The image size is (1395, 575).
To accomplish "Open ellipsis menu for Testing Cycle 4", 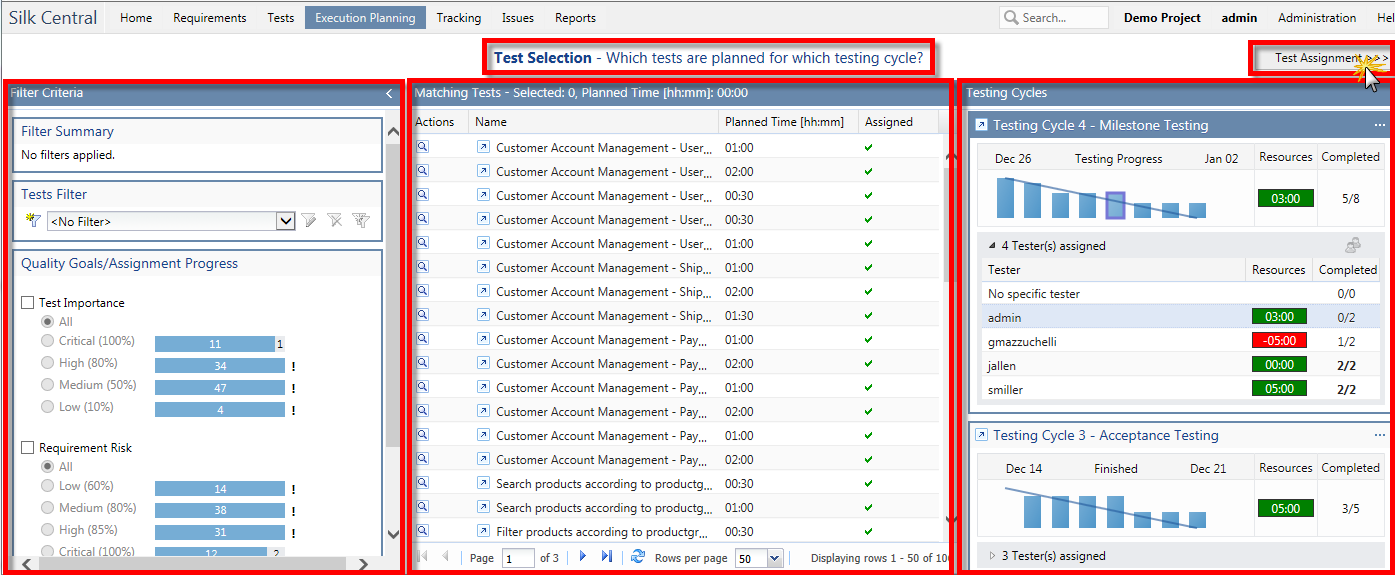I will click(x=1380, y=125).
